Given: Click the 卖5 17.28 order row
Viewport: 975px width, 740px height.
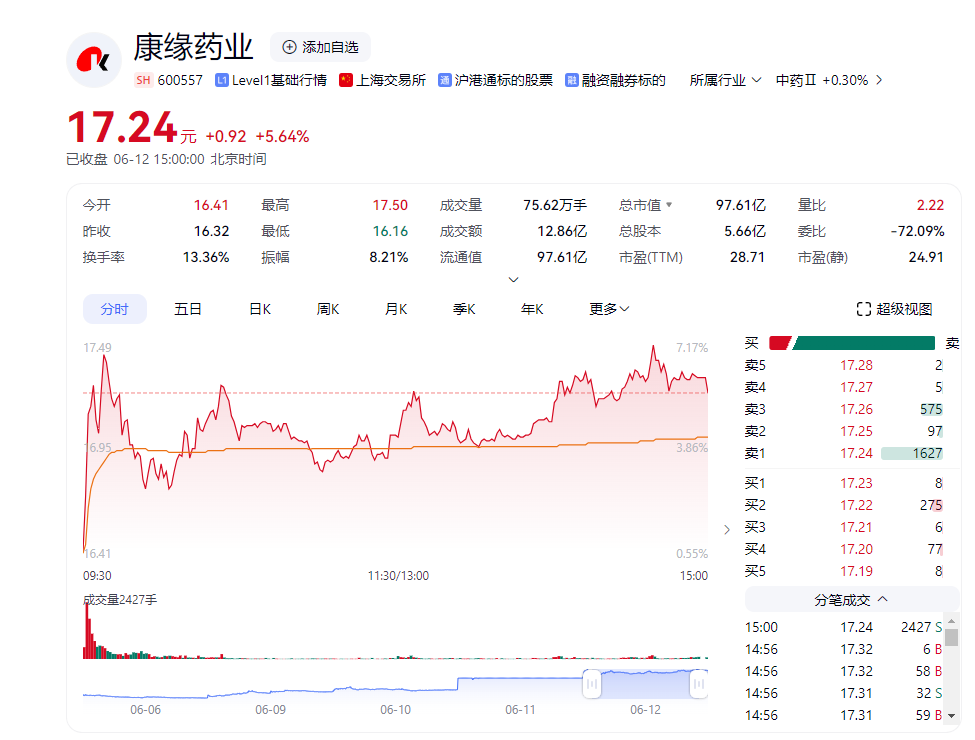Looking at the screenshot, I should (x=844, y=365).
